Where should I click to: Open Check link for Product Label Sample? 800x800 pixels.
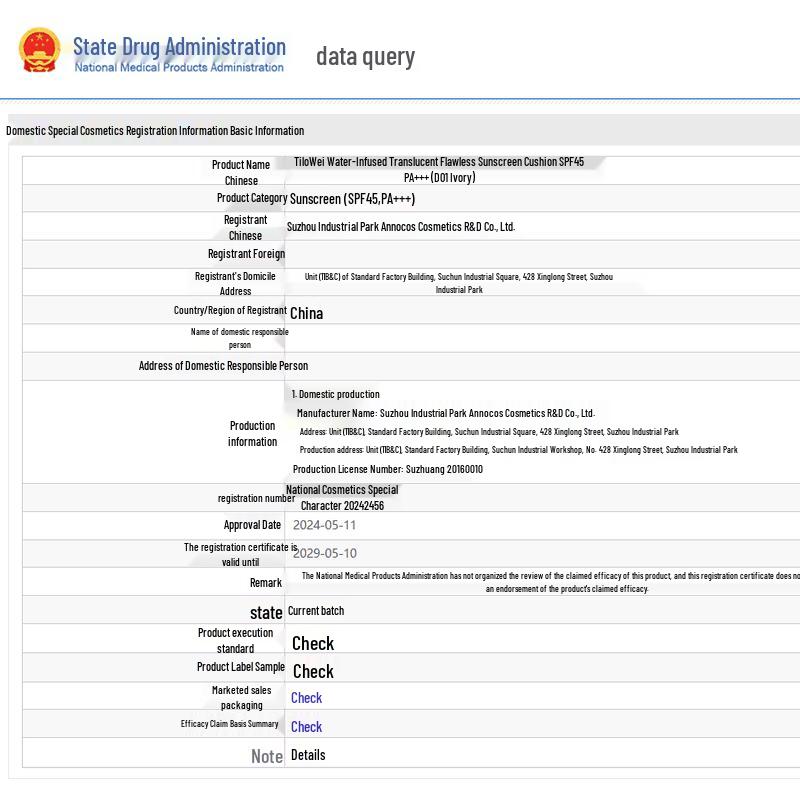(313, 671)
